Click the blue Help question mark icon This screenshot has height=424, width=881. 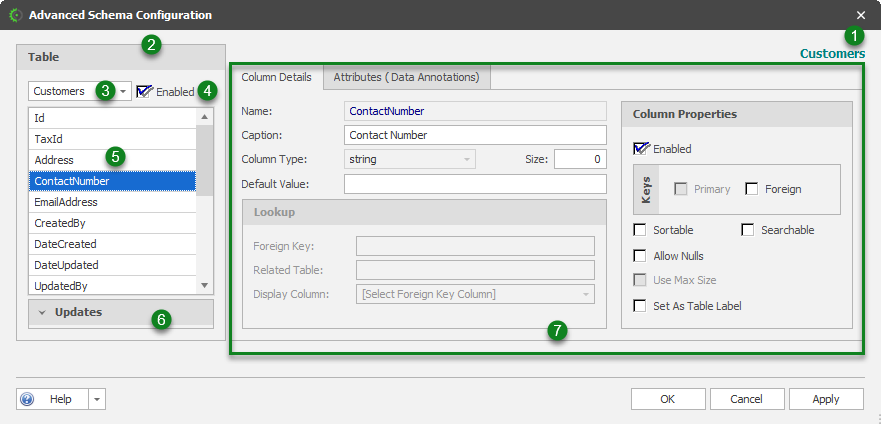tap(27, 399)
